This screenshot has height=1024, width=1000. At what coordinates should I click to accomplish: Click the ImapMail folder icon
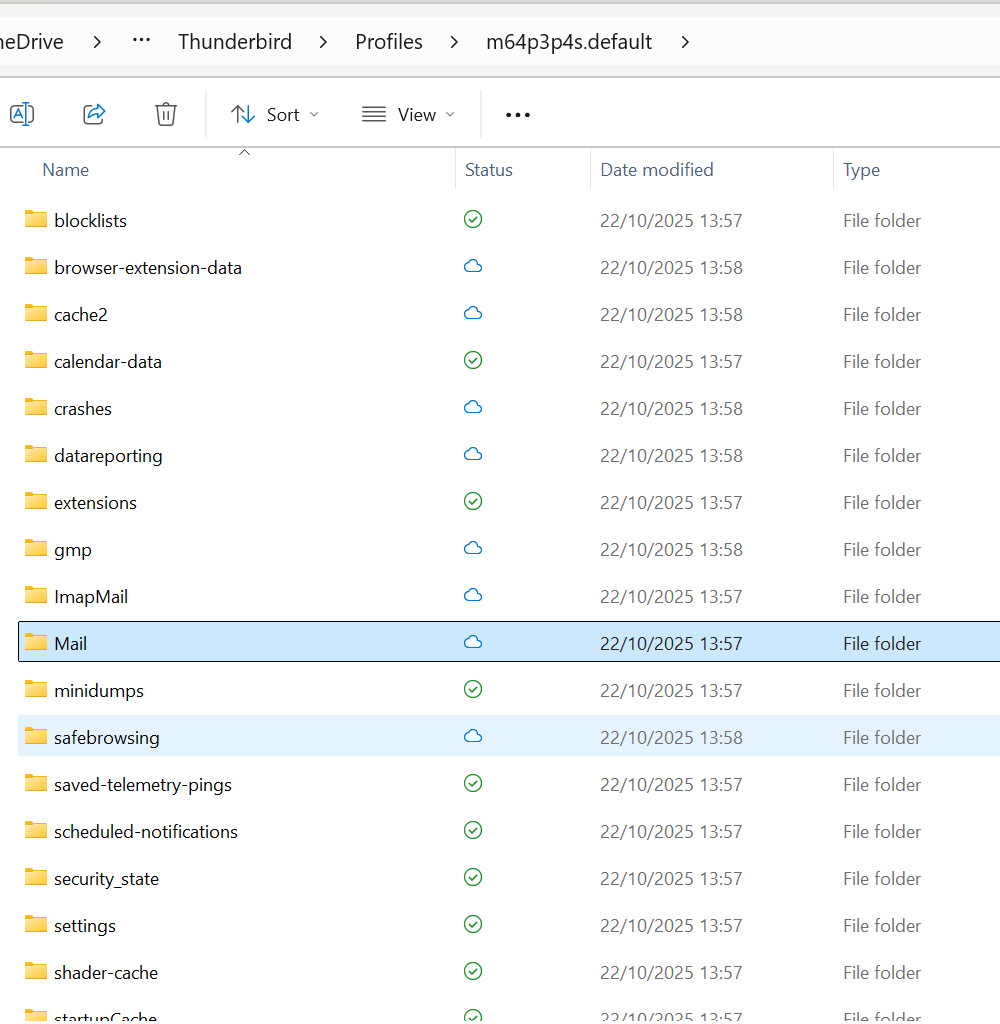(37, 596)
